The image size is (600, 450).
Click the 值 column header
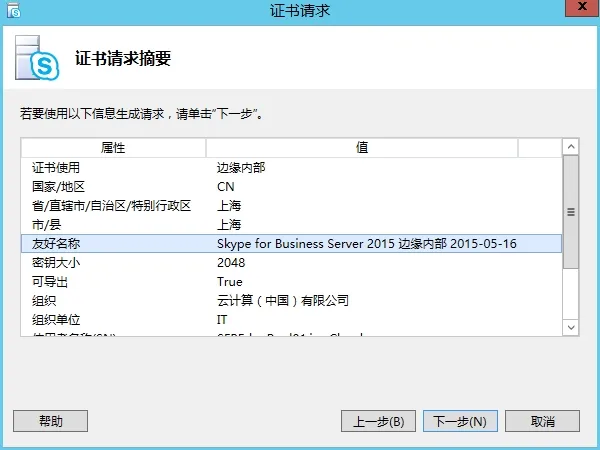[362, 148]
